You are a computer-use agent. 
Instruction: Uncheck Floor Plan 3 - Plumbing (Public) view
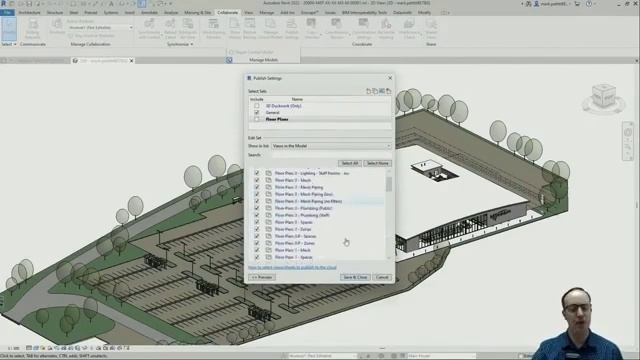coord(257,208)
